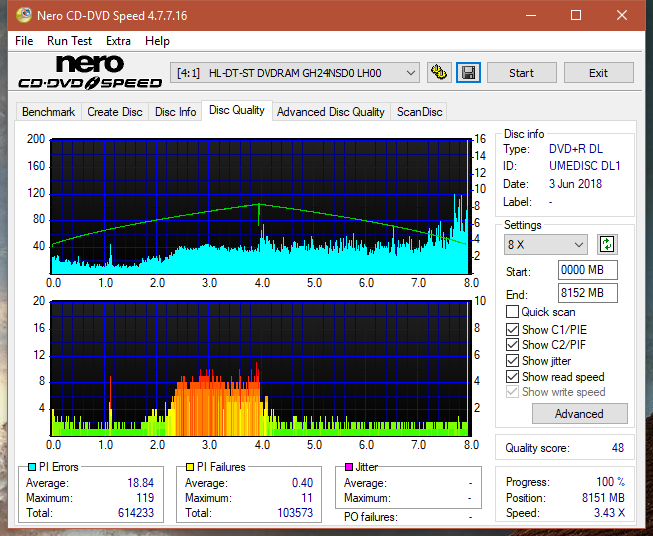Click the green refresh speed settings icon

[607, 244]
